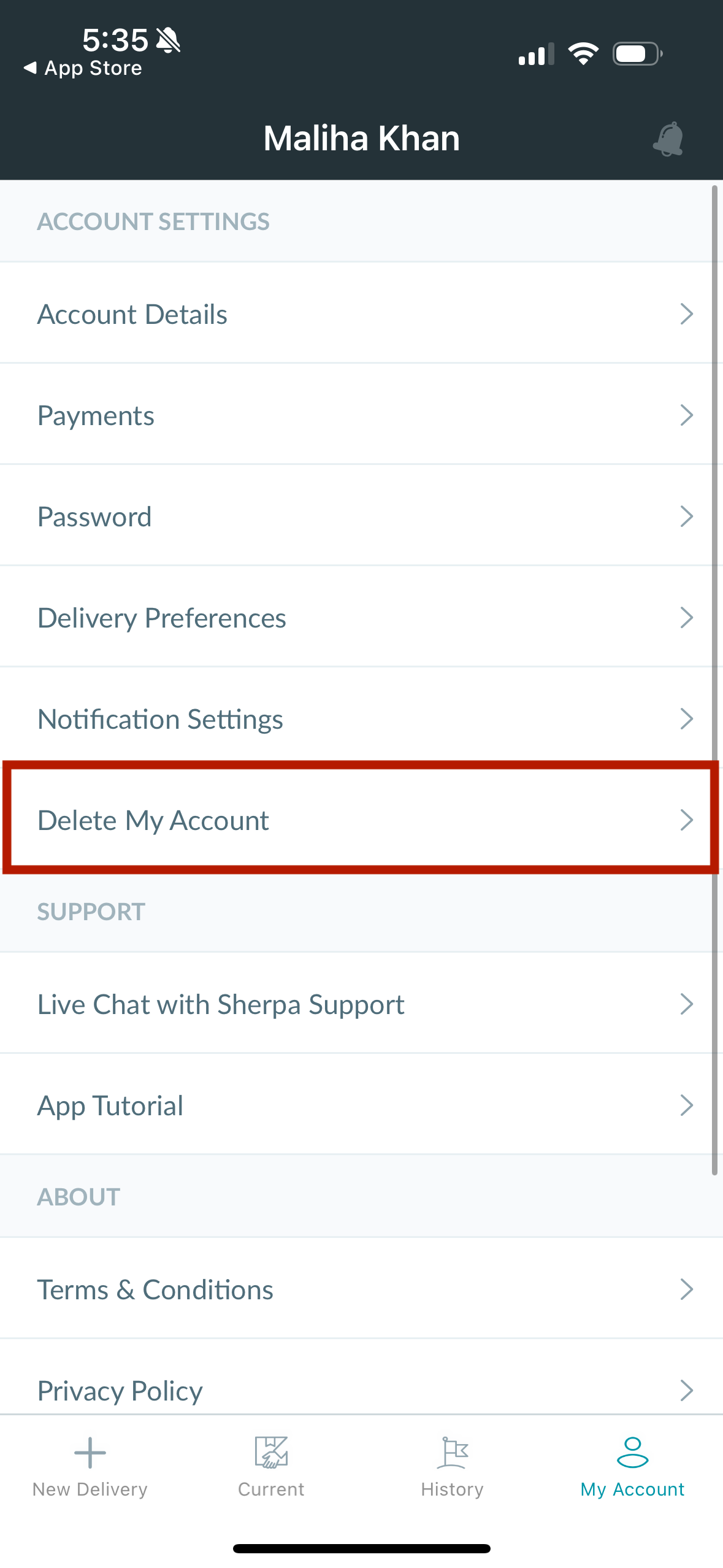Open the Current deliveries handshake icon
Viewport: 723px width, 1568px height.
tap(271, 1452)
